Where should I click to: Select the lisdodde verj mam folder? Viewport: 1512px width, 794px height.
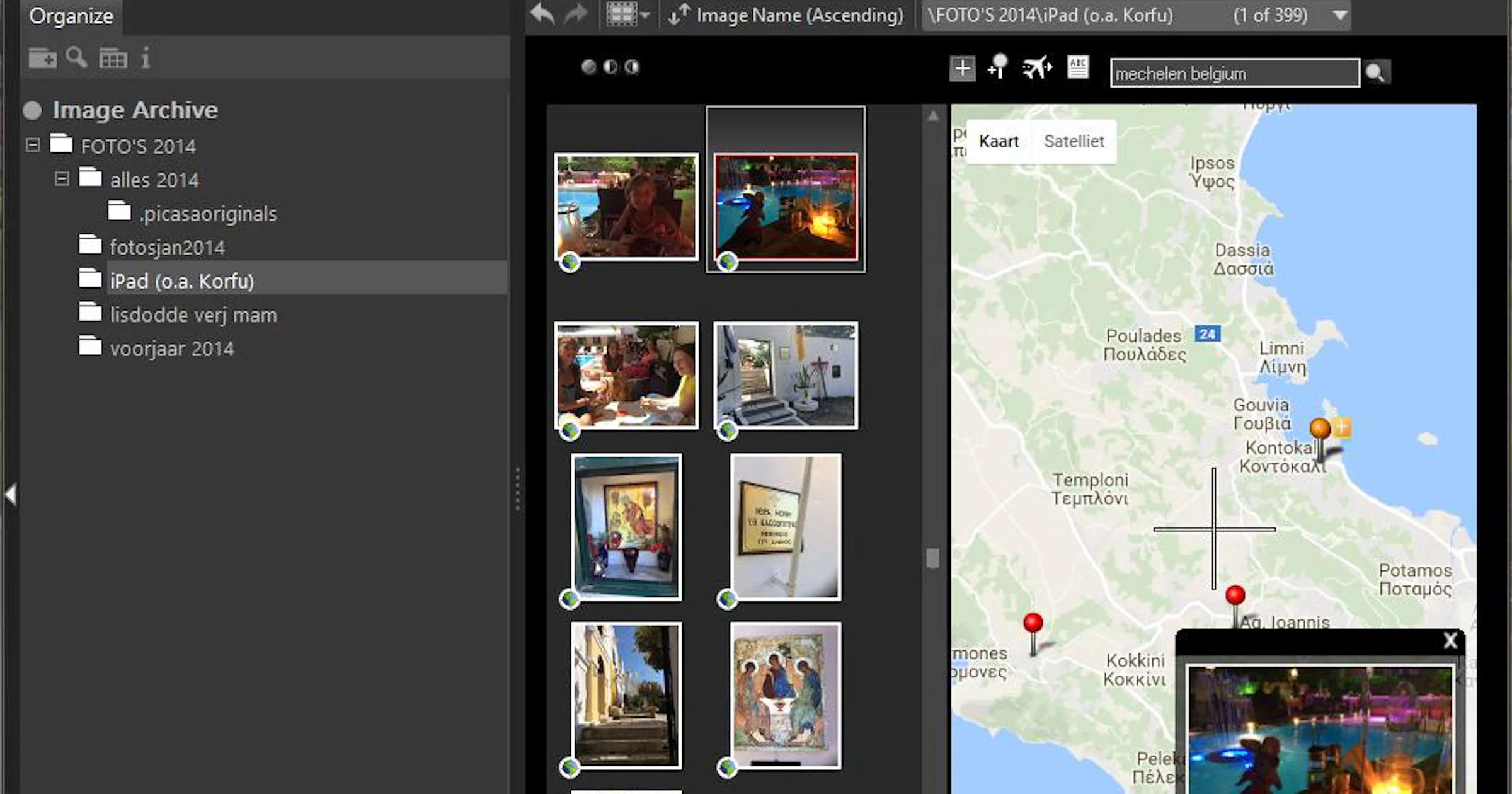pos(193,314)
